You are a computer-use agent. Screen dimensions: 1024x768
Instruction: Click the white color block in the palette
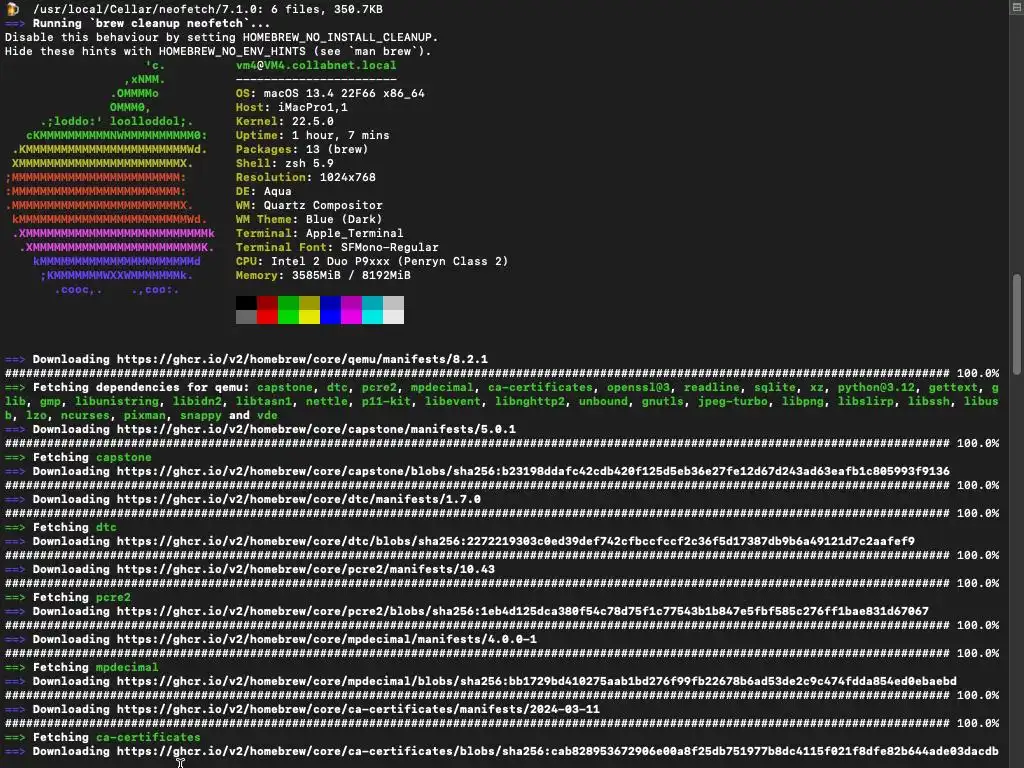click(393, 317)
